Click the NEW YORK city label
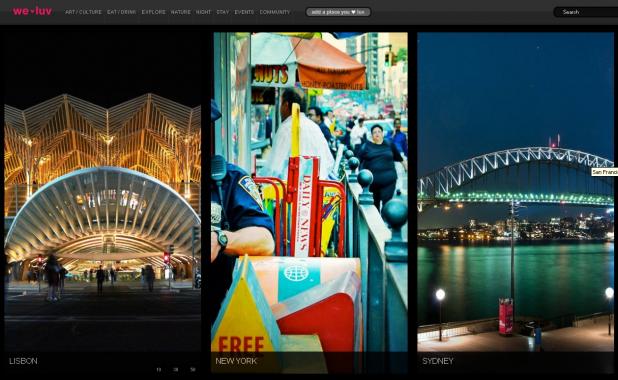 (x=236, y=361)
